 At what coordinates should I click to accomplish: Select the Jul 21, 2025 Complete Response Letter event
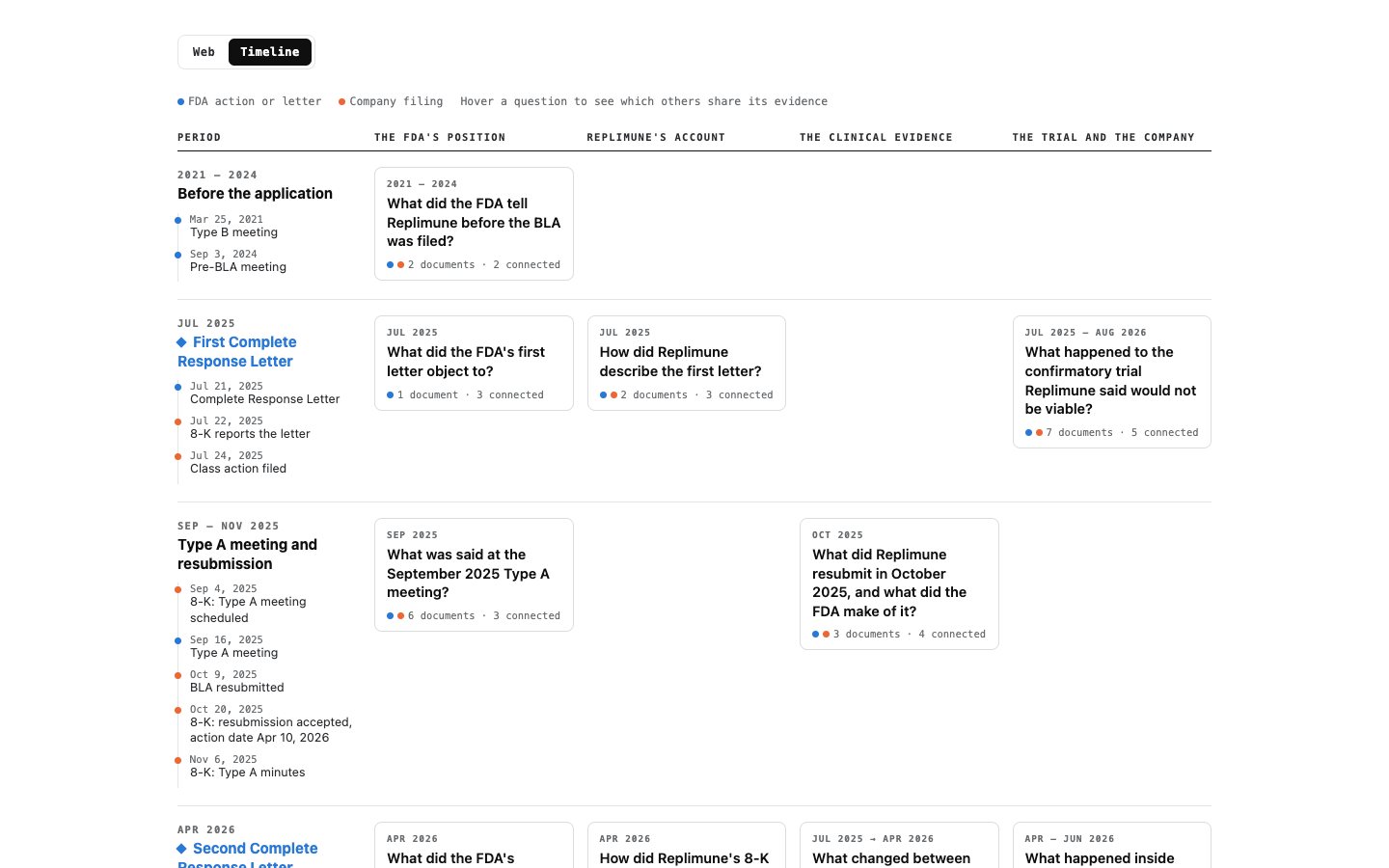264,393
